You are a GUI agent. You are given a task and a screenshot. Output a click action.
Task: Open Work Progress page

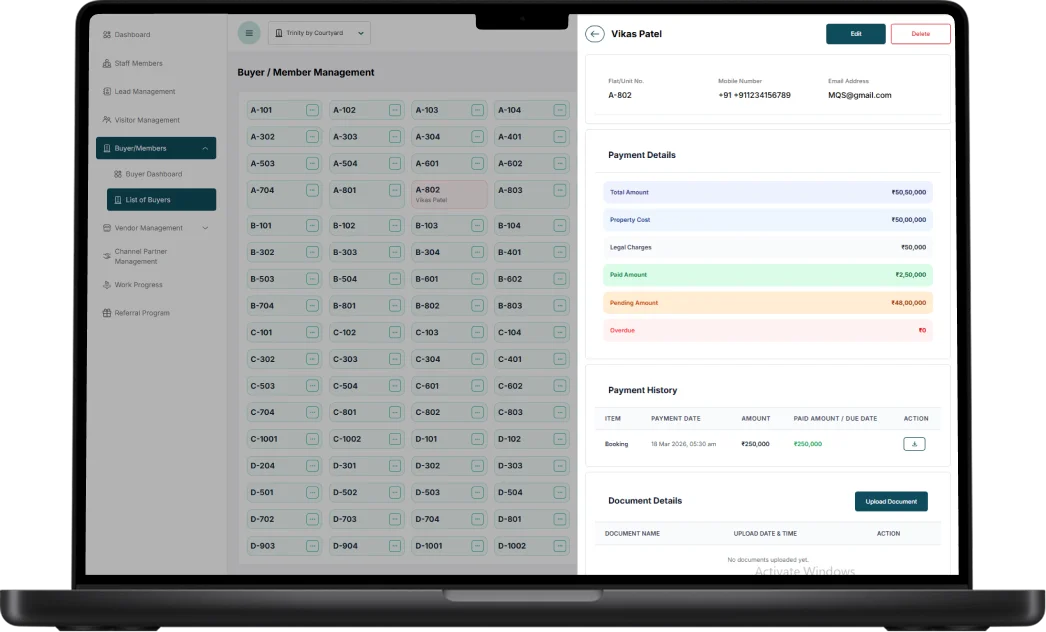133,285
